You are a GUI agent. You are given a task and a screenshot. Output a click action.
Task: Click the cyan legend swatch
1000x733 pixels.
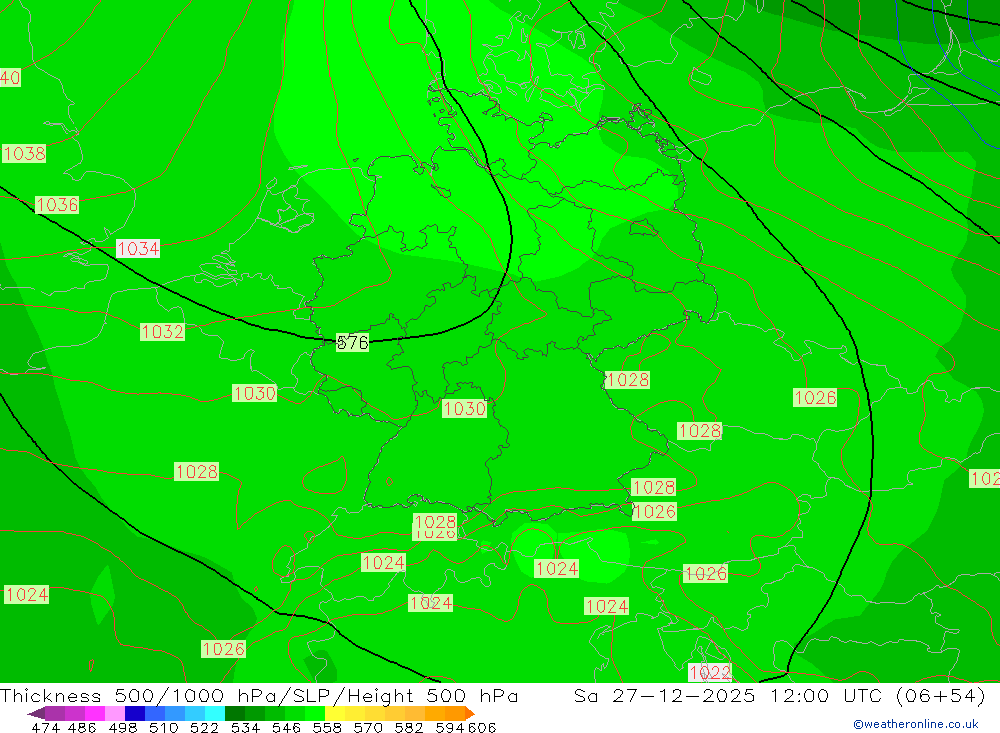pyautogui.click(x=215, y=713)
